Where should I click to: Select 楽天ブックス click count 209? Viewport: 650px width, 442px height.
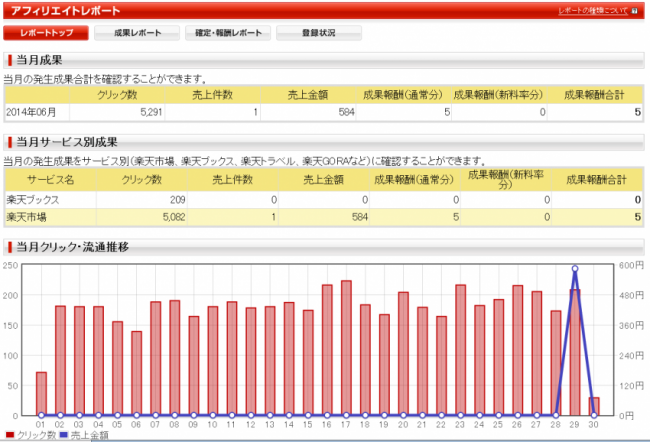177,200
